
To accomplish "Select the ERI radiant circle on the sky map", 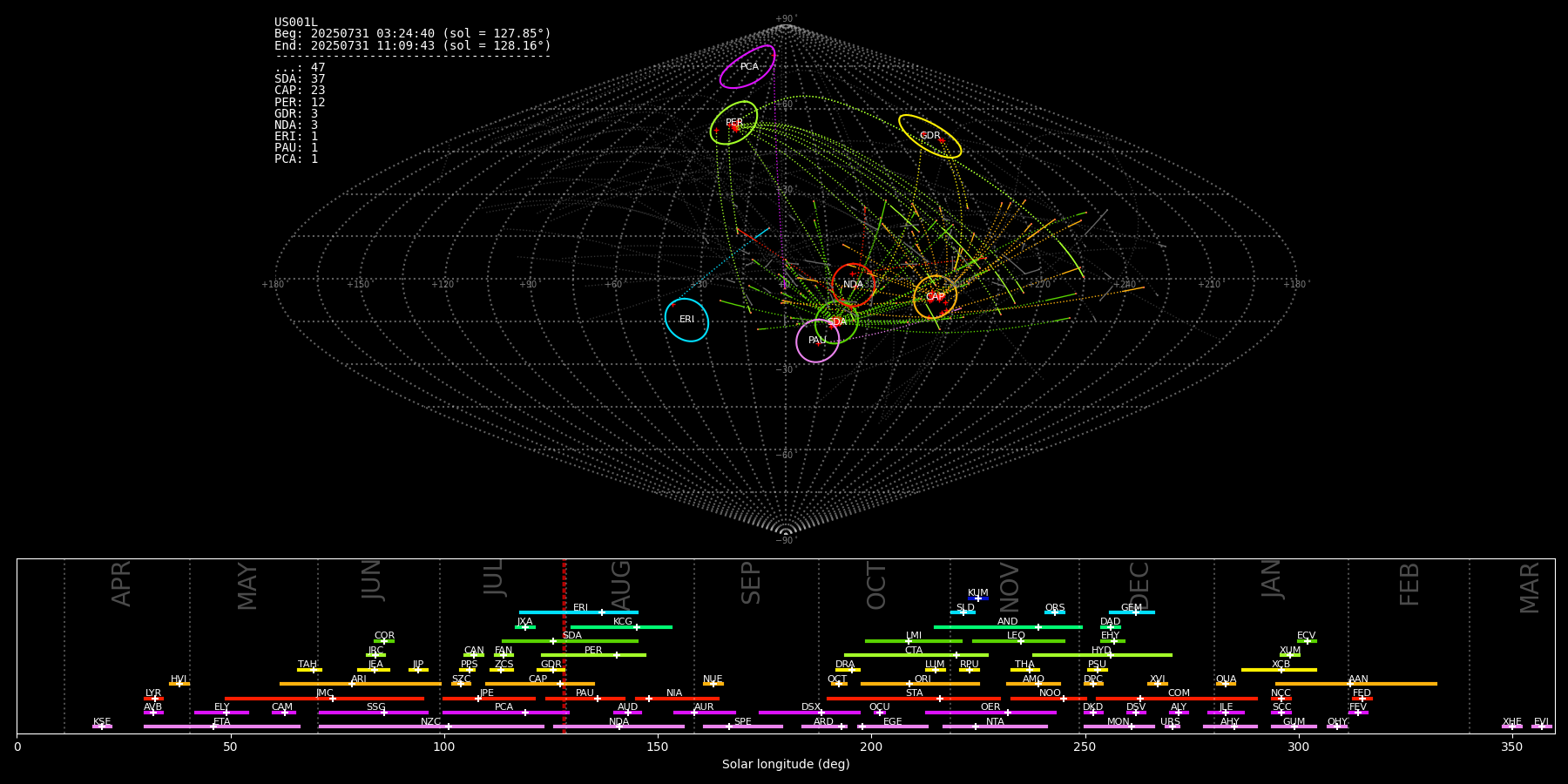I will 686,320.
